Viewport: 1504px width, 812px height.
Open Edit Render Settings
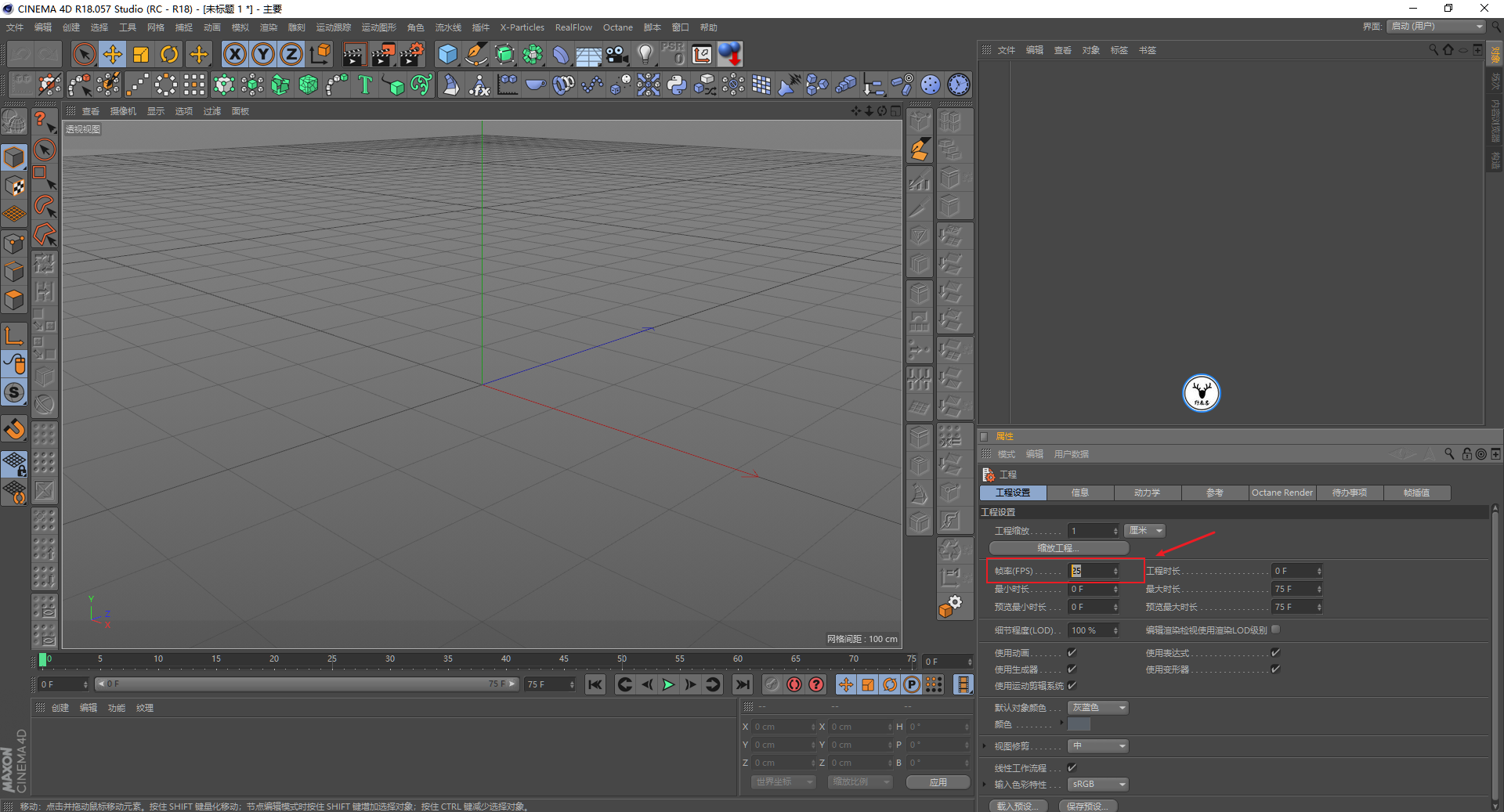412,54
